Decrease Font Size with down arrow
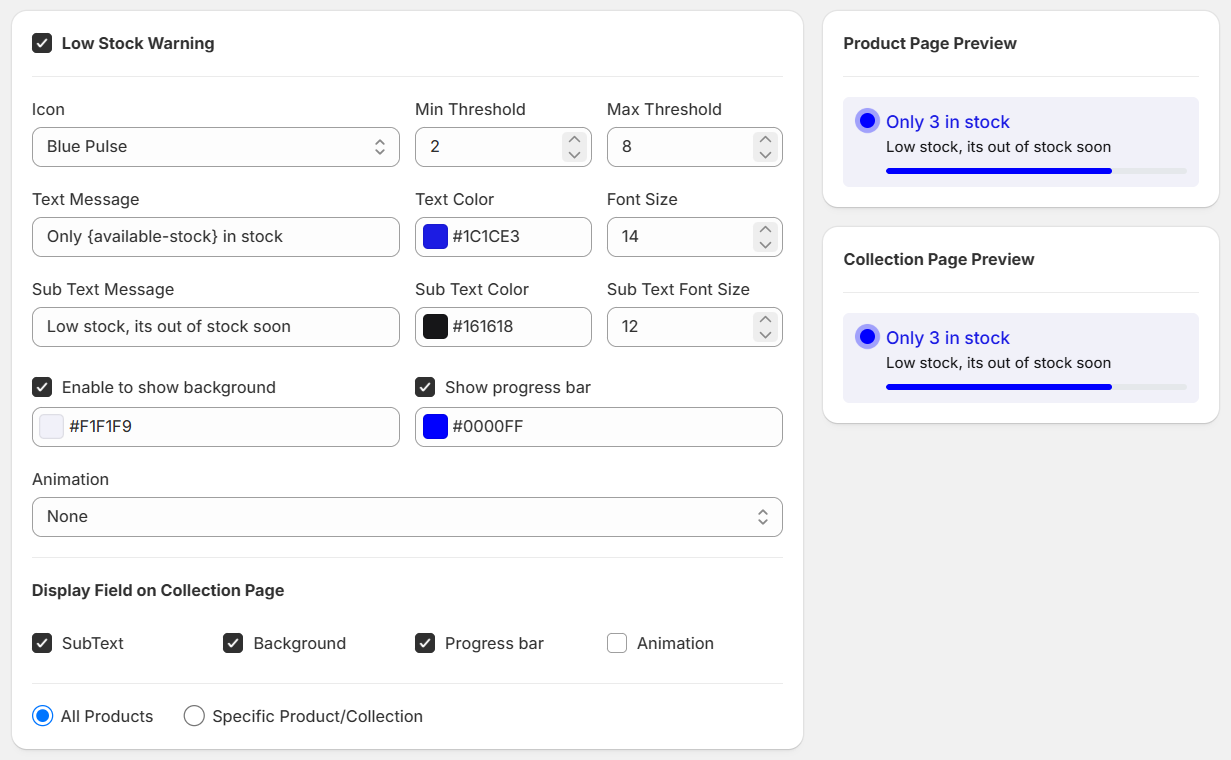The image size is (1231, 760). pos(765,244)
